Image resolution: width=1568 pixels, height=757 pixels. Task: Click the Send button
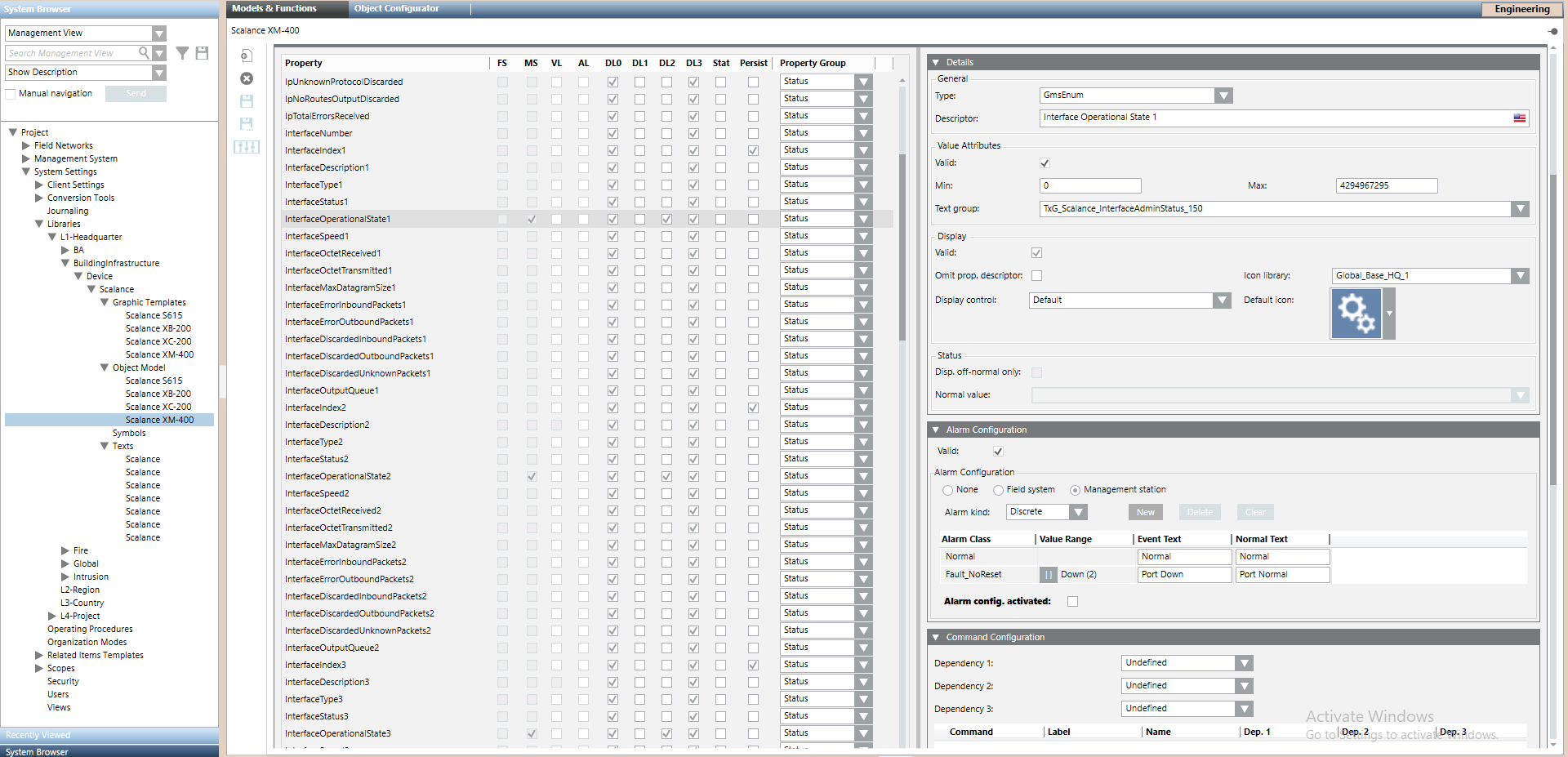[136, 93]
